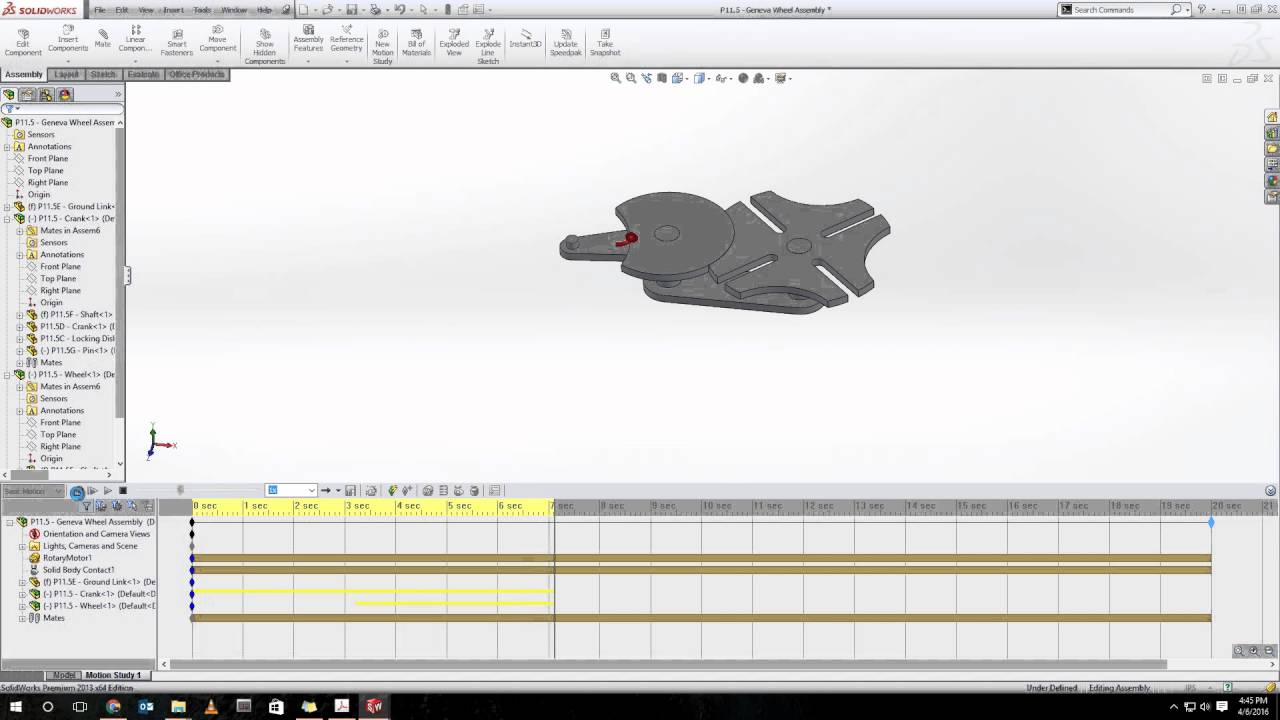The image size is (1280, 720).
Task: Open the ConfigurationManager tab icon
Action: pos(46,95)
